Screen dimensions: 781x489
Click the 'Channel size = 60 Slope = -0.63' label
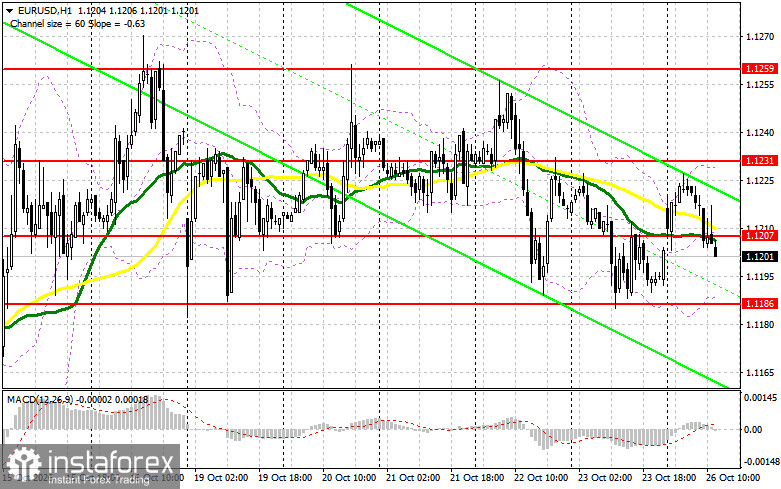click(77, 23)
